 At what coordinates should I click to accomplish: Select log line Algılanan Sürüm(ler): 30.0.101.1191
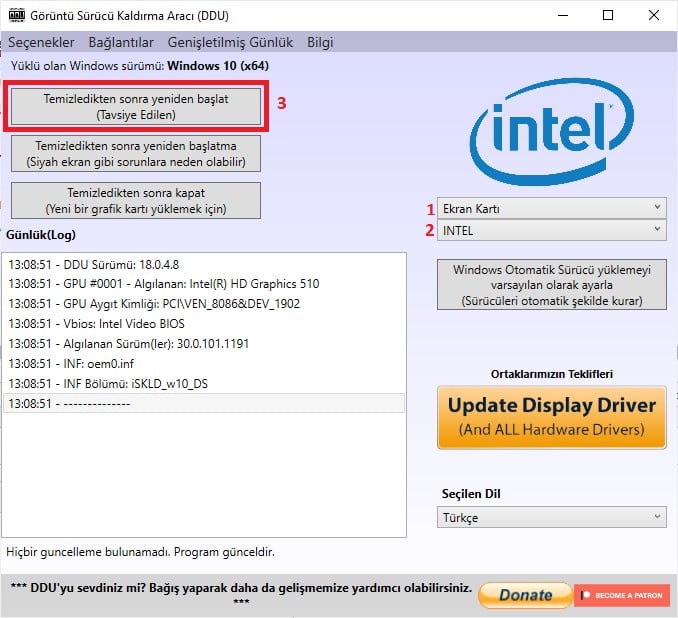point(204,344)
